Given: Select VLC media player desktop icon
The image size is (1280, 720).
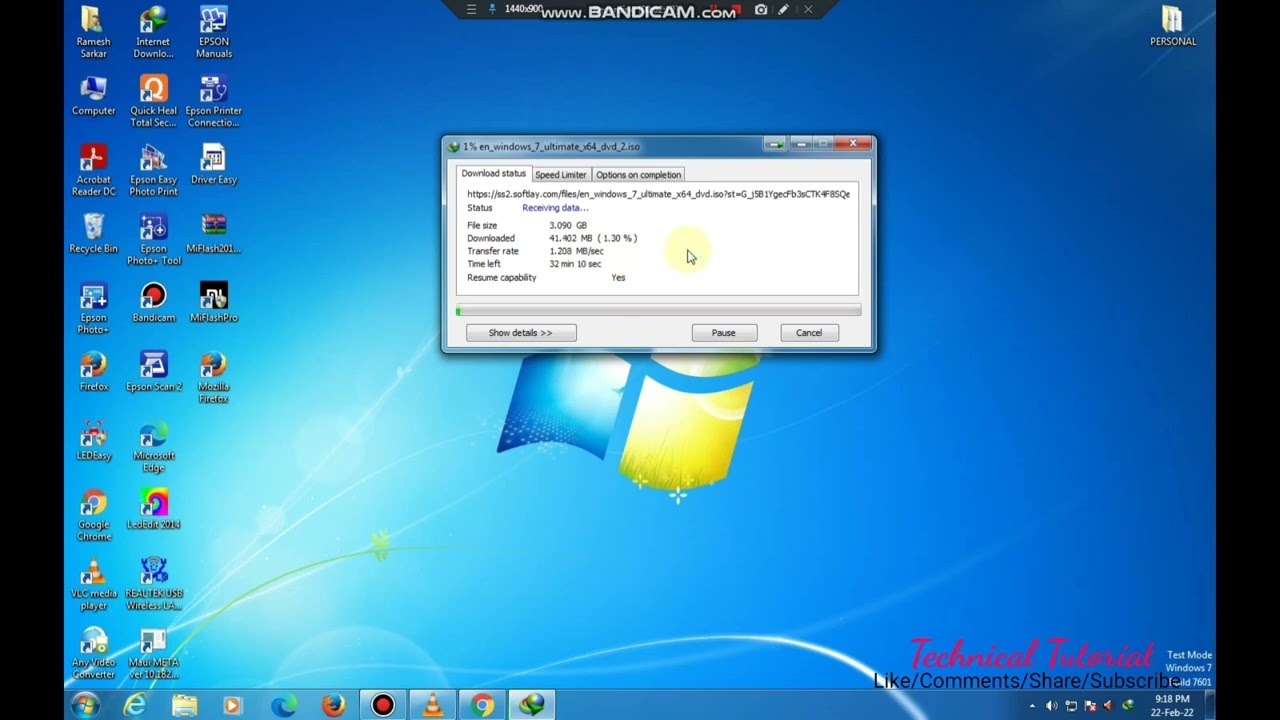Looking at the screenshot, I should click(x=94, y=584).
